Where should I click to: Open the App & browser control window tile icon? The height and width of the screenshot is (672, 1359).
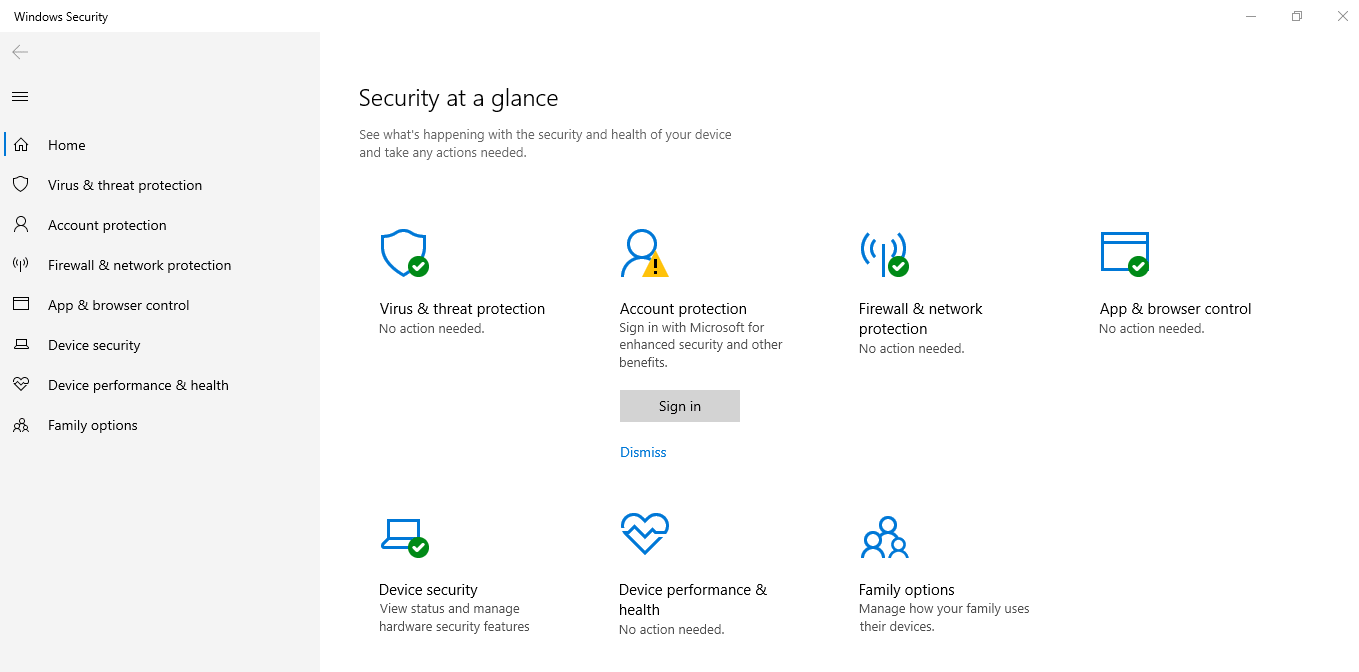pos(1124,254)
